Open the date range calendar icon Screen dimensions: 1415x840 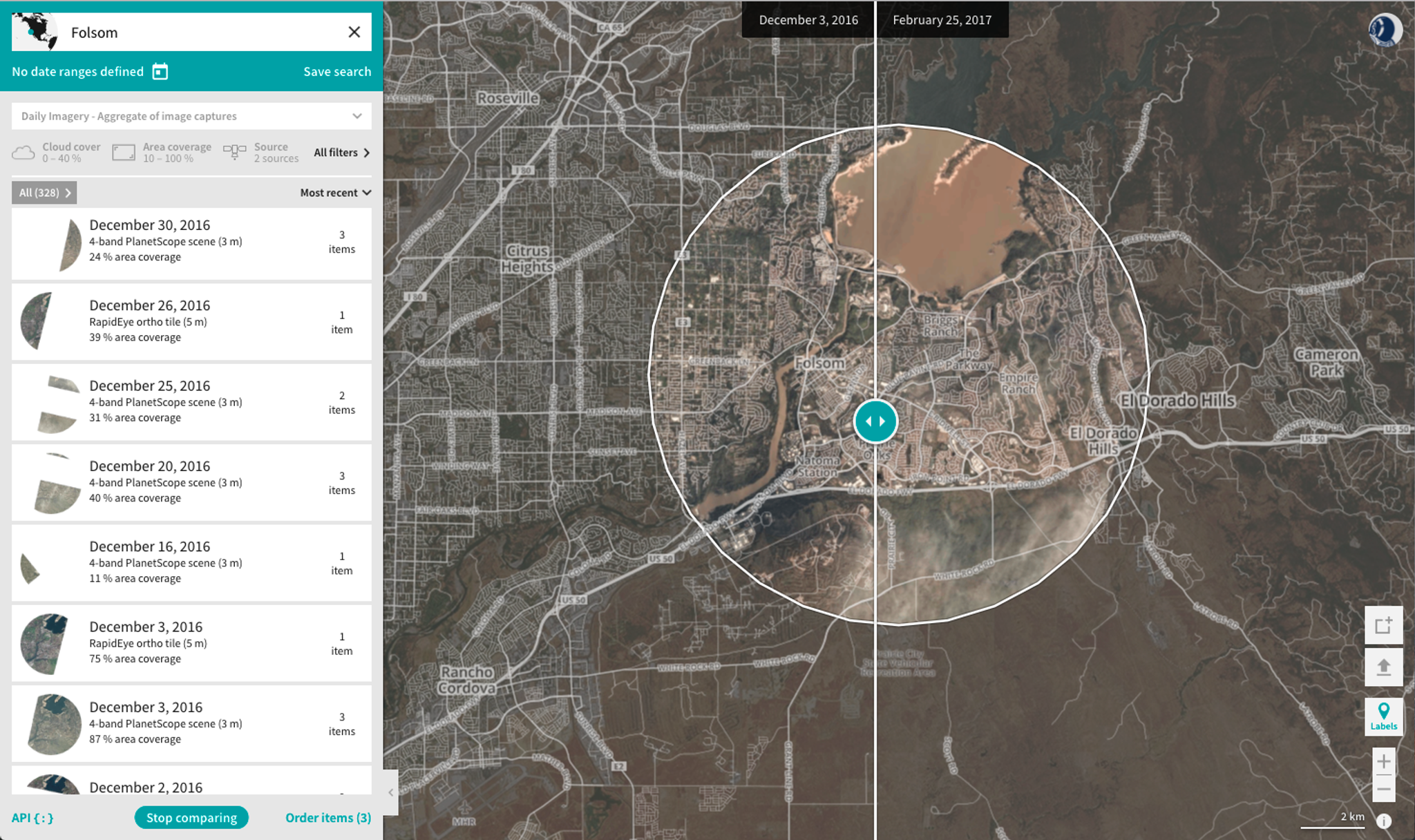[x=160, y=72]
